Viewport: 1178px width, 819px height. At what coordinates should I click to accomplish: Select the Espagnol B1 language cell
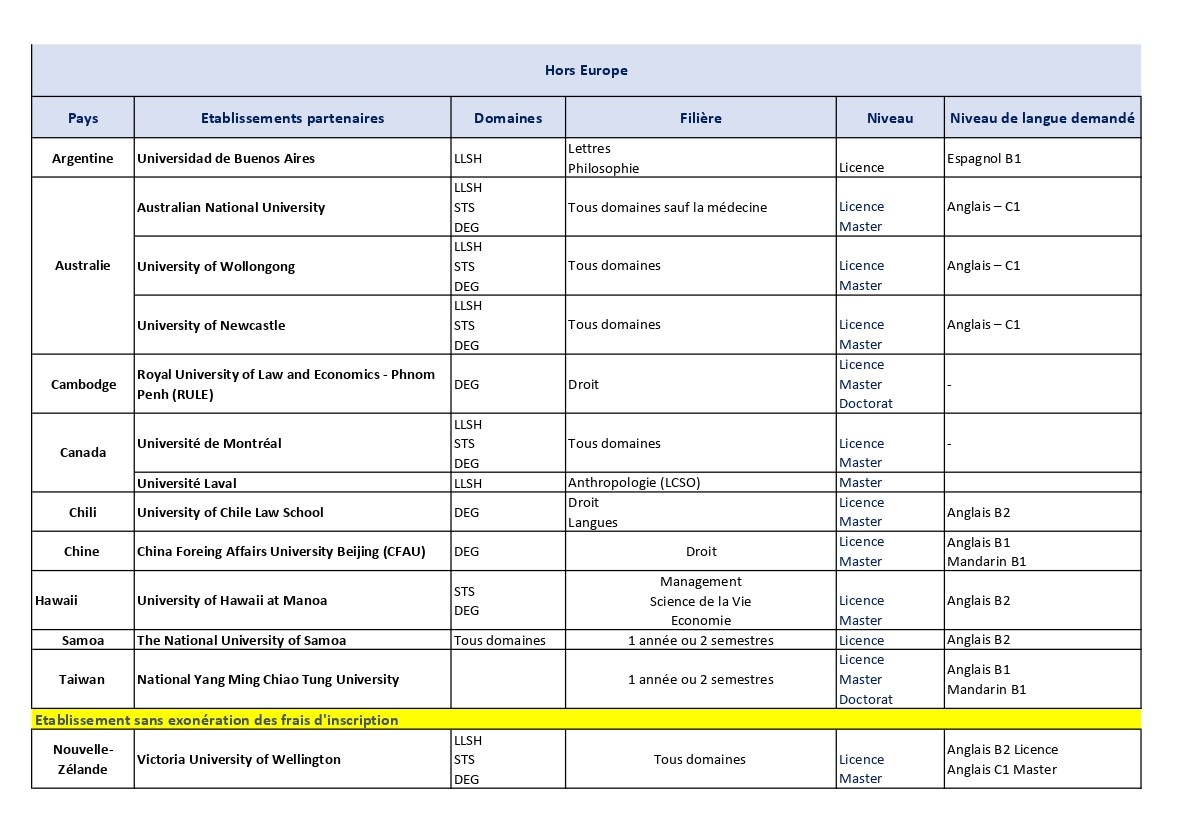(x=984, y=158)
